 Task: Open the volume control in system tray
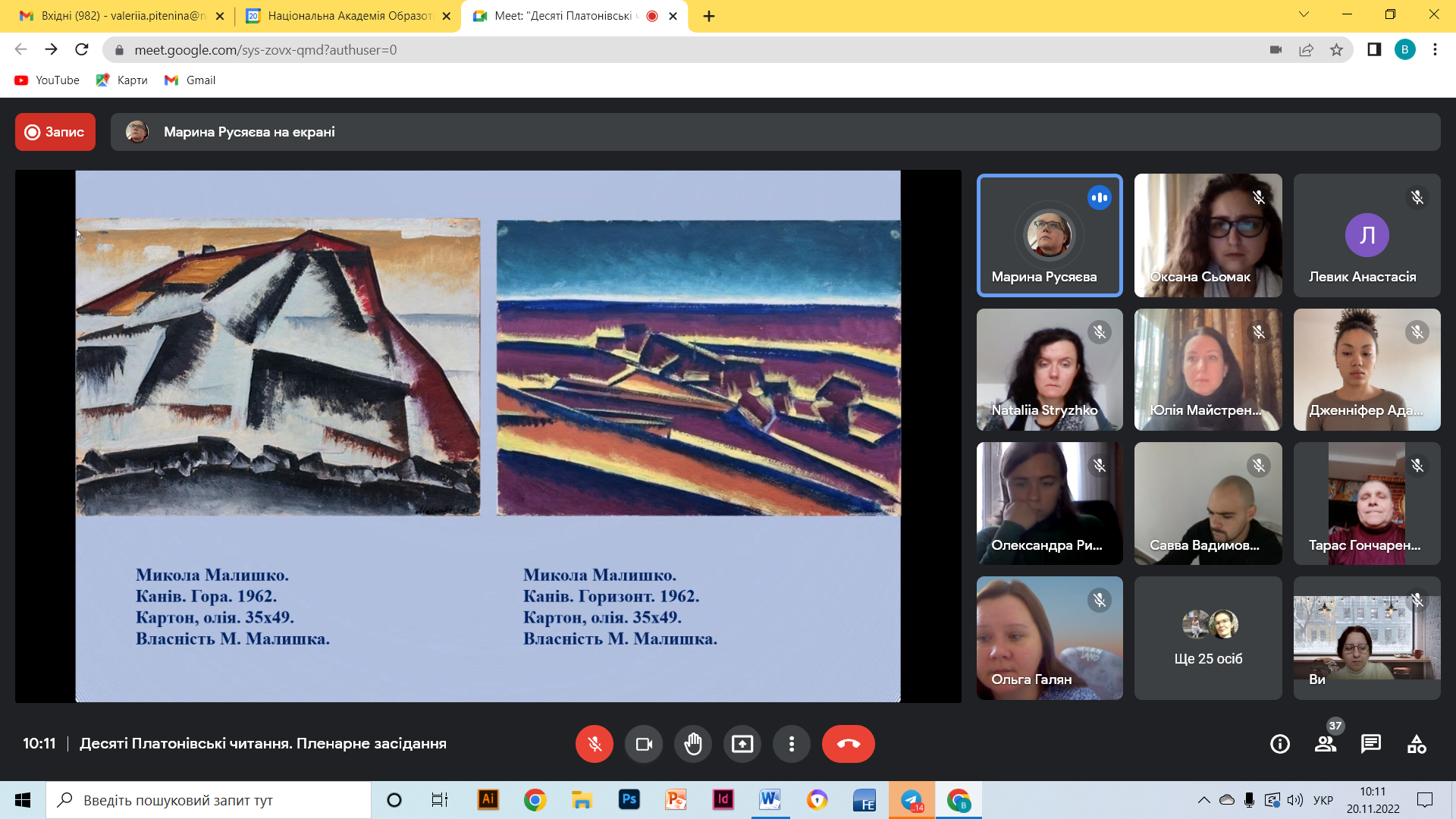coord(1295,800)
